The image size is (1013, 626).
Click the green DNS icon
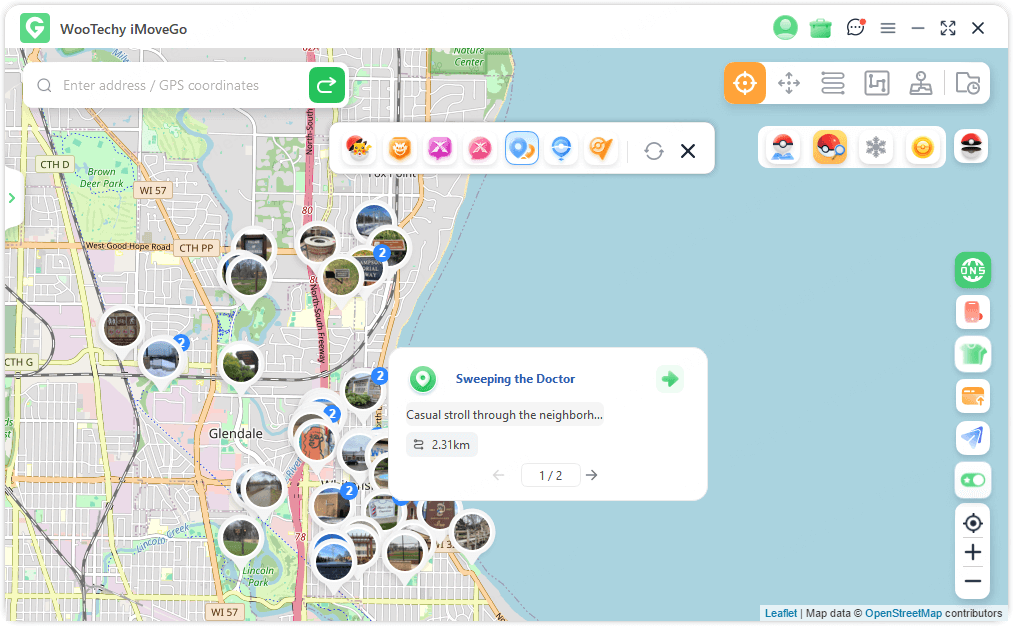(972, 269)
